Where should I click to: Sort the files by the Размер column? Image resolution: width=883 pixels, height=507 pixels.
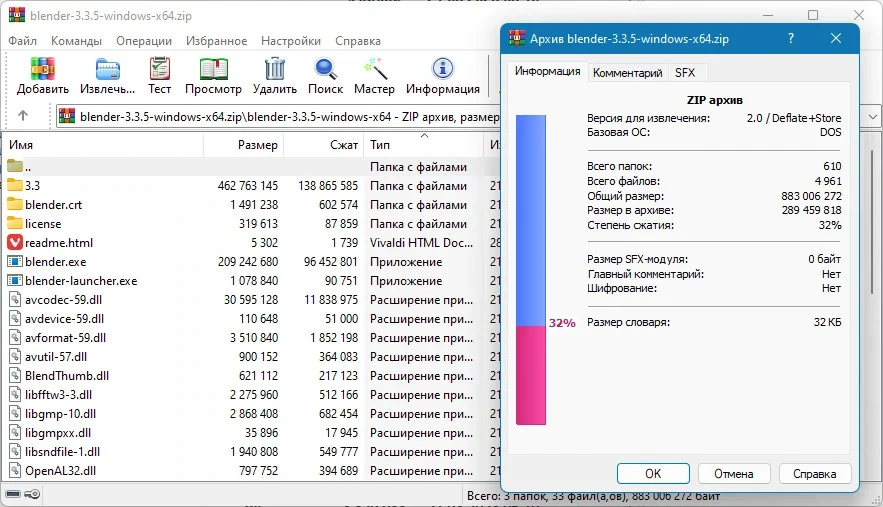coord(243,145)
